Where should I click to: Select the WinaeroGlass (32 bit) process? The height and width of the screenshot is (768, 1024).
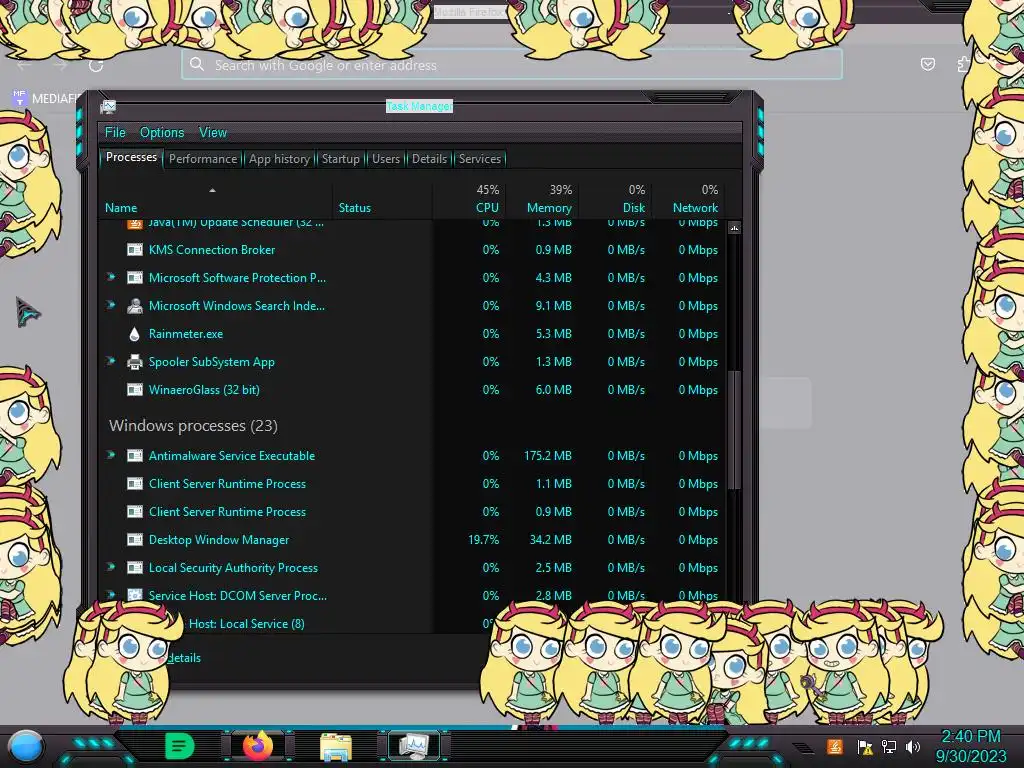(204, 390)
